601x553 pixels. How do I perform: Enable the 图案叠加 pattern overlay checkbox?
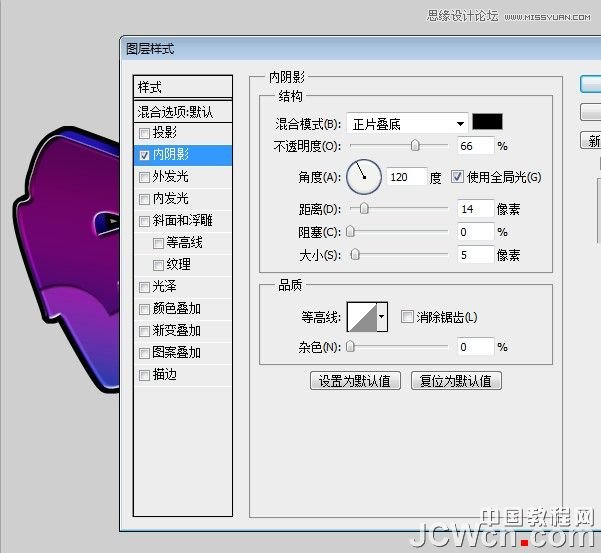click(x=144, y=353)
